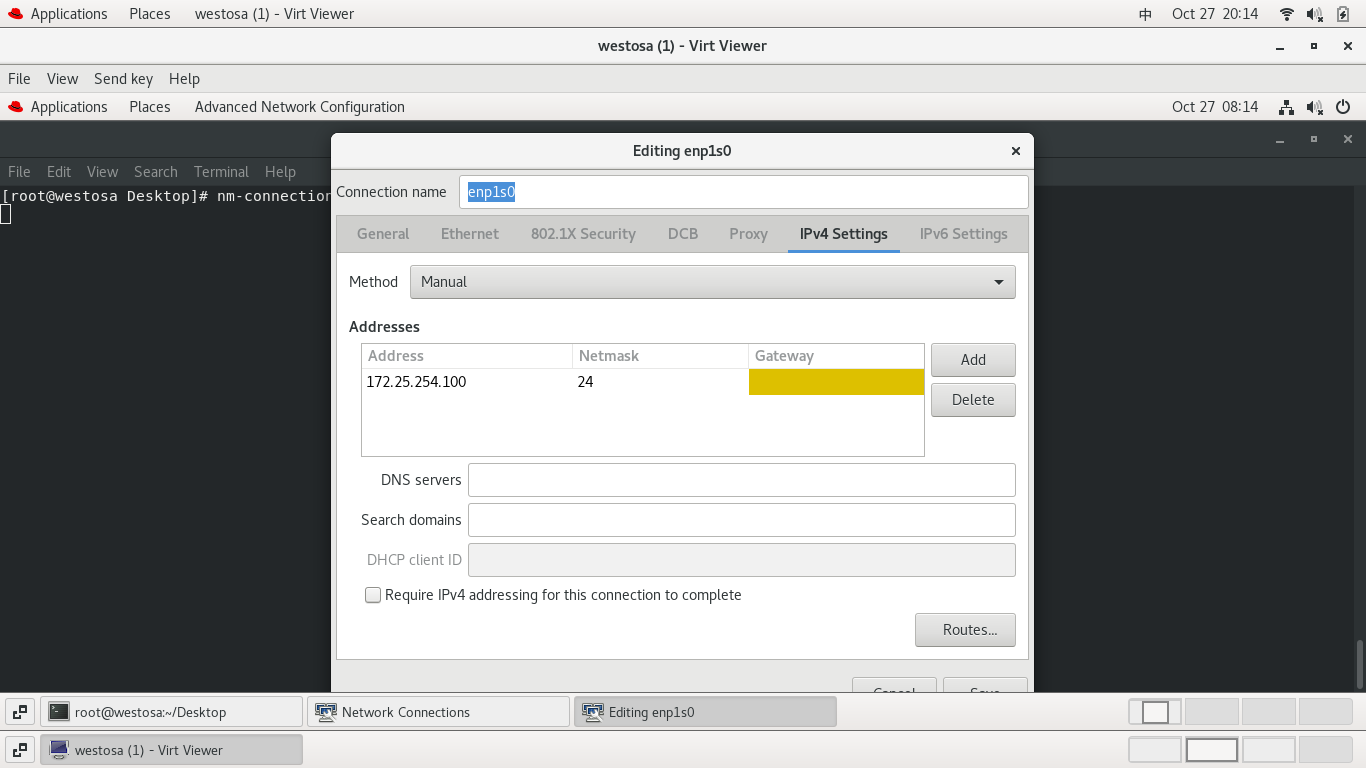Click the Wi-Fi icon in the host top bar
This screenshot has width=1366, height=768.
tap(1285, 13)
